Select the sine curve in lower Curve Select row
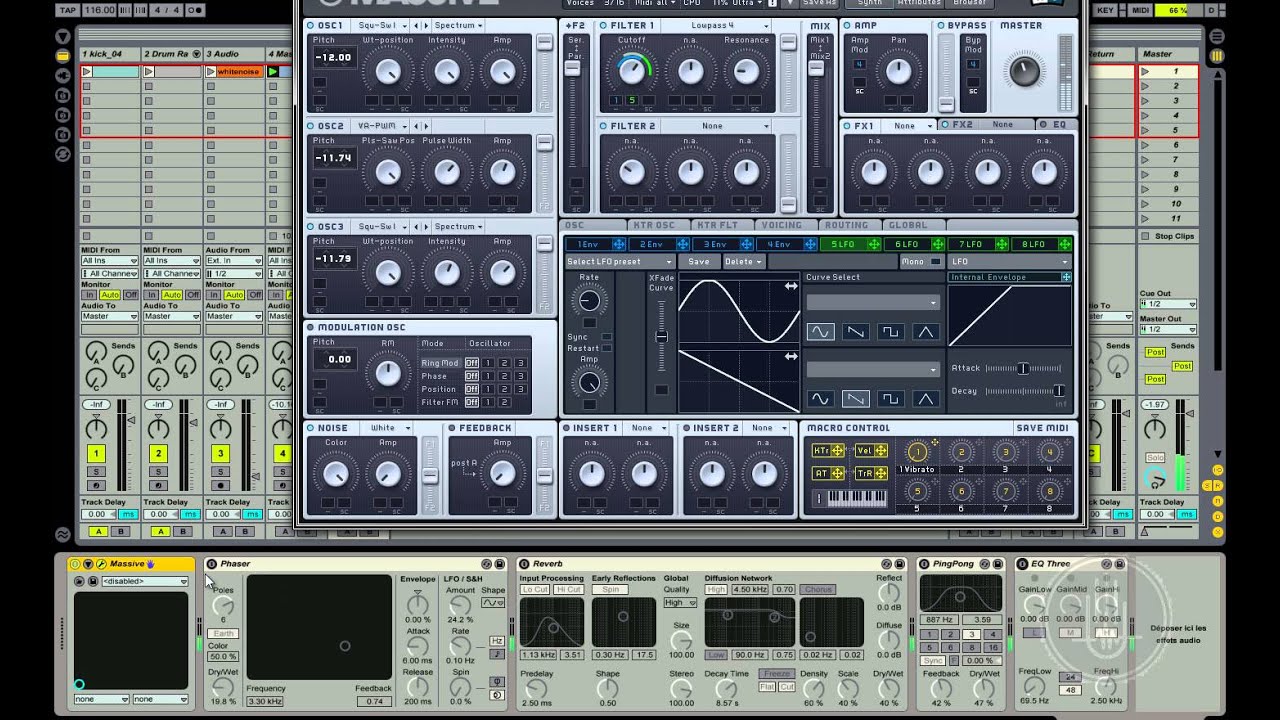 (x=820, y=399)
